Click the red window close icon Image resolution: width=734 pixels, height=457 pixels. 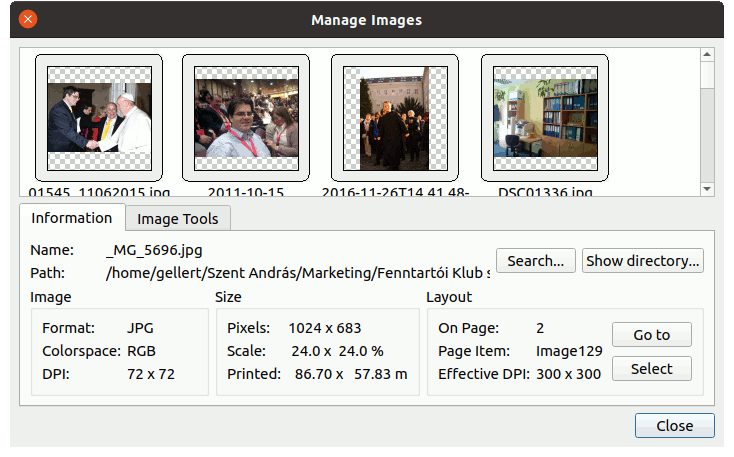coord(28,19)
